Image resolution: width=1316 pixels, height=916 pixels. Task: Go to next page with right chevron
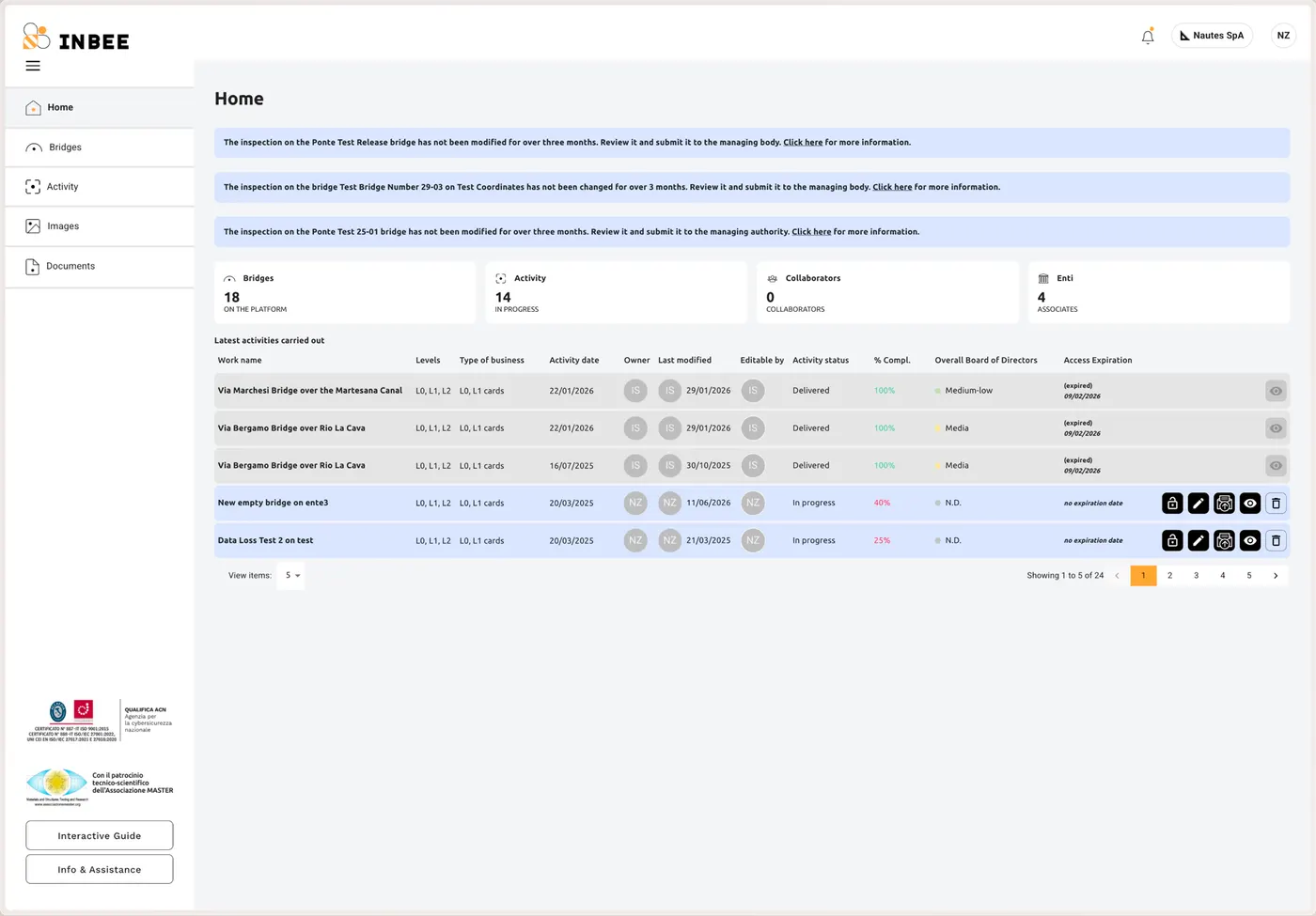[x=1276, y=576]
